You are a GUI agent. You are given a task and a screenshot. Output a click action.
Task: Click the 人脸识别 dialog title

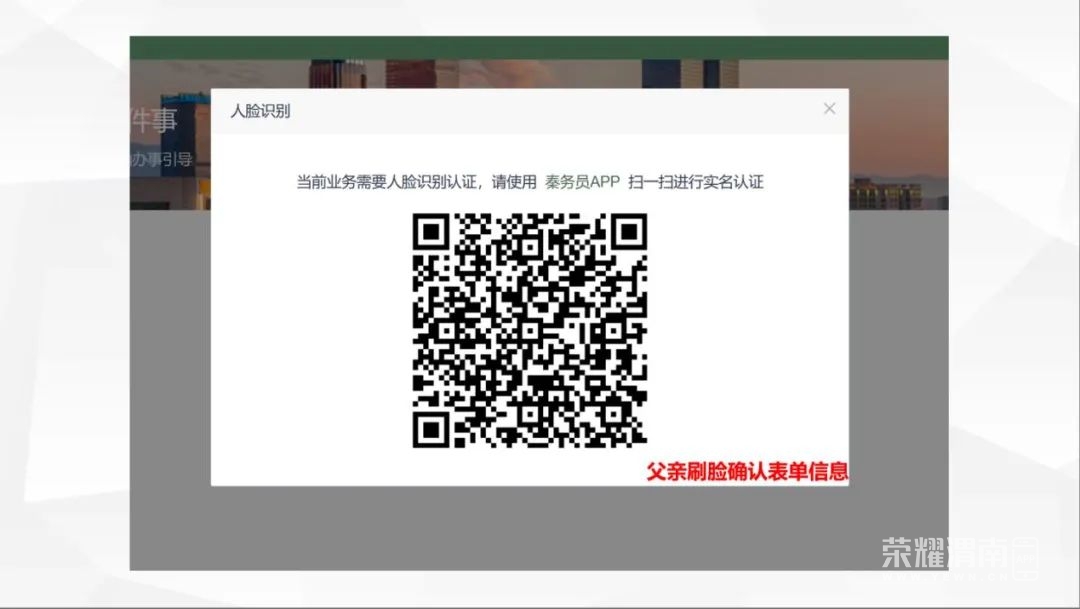(260, 111)
